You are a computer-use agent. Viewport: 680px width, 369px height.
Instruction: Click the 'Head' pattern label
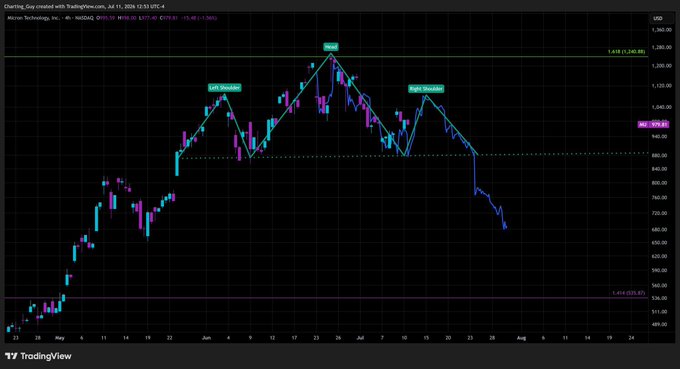[x=330, y=46]
